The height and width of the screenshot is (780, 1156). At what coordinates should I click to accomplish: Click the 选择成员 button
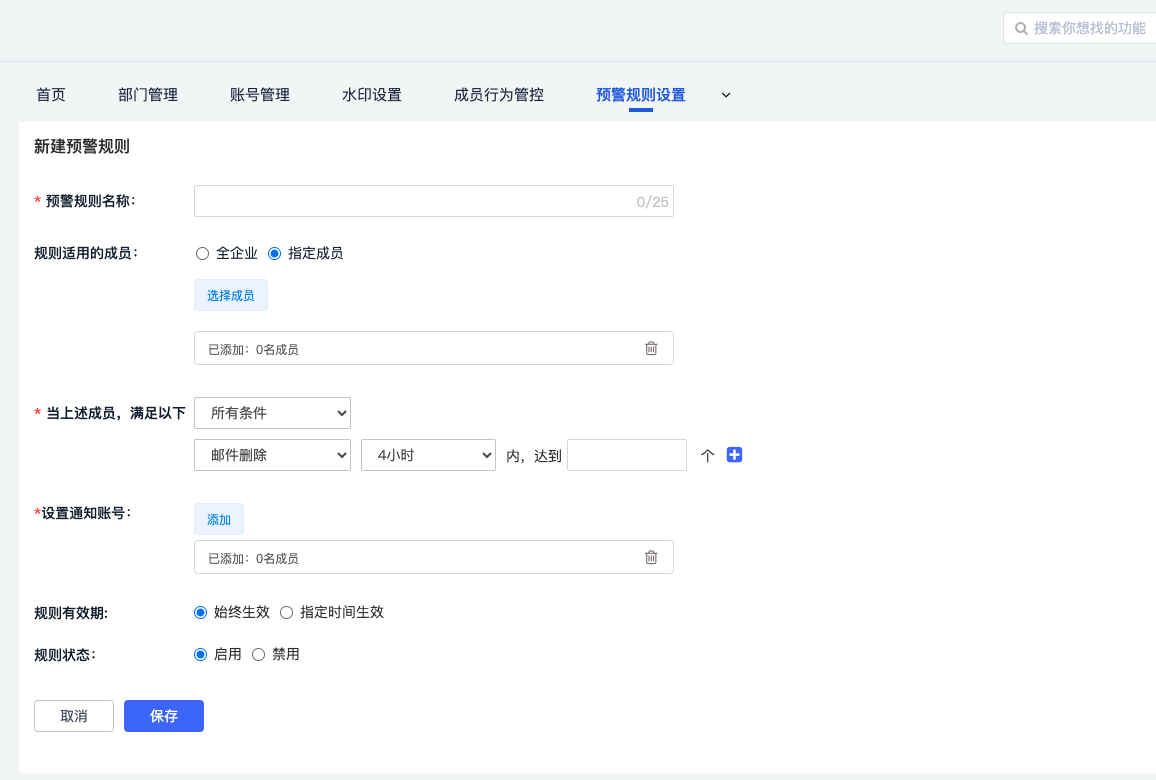(231, 295)
